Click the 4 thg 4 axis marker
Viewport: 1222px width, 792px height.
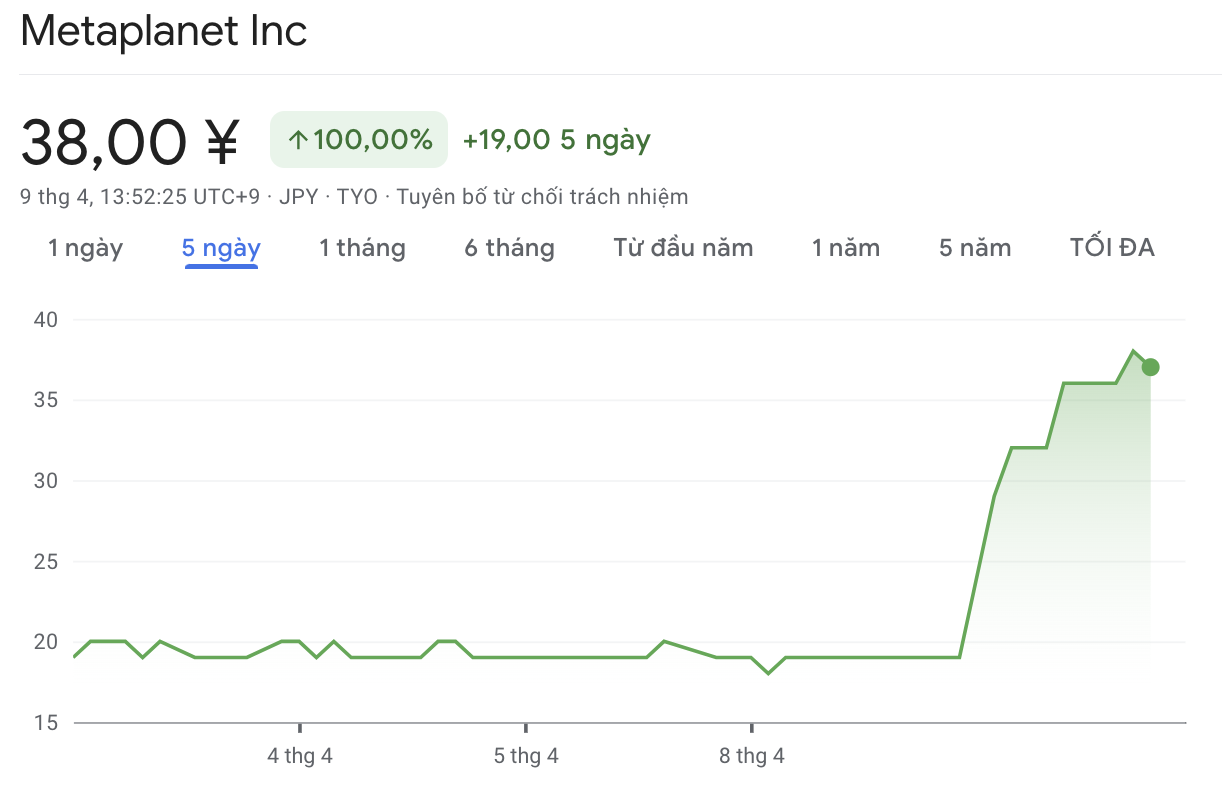300,756
